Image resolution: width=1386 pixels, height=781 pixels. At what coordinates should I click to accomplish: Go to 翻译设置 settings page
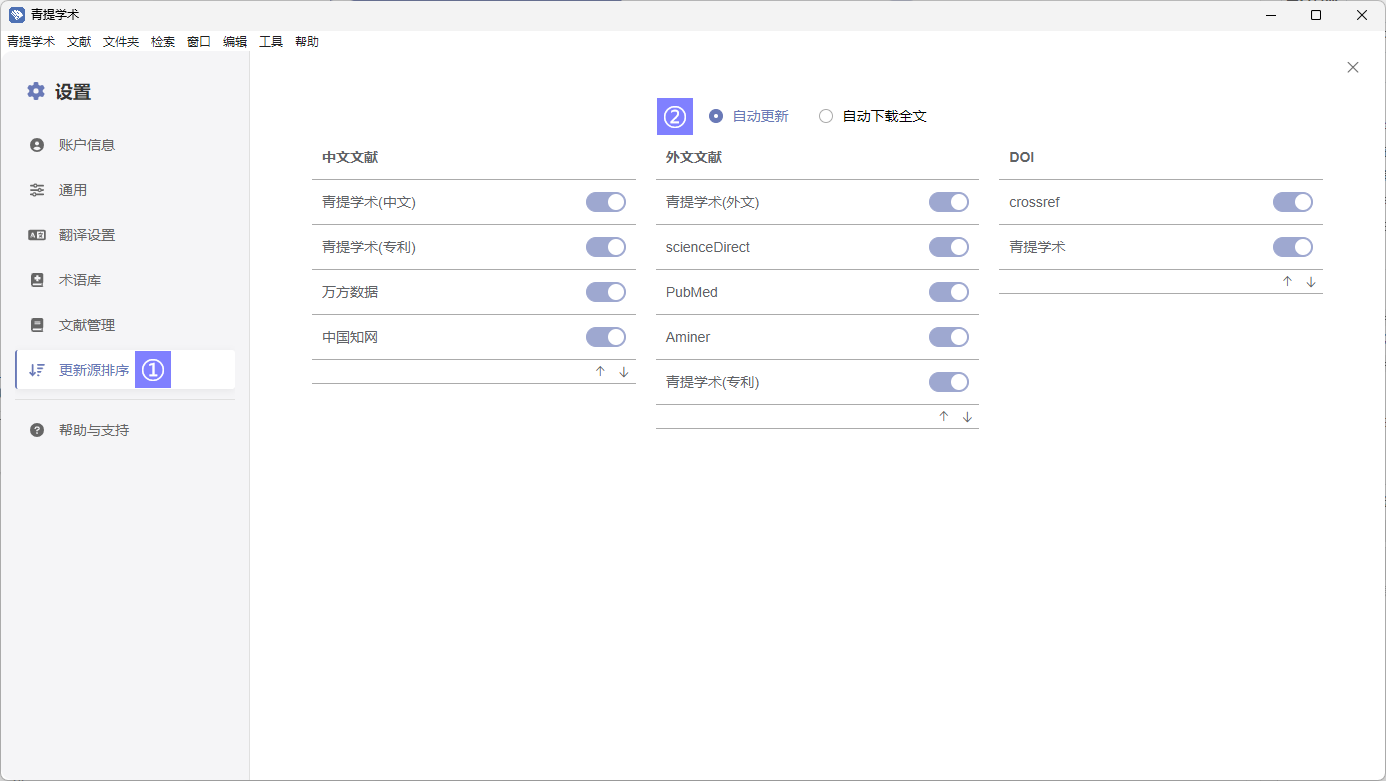pyautogui.click(x=87, y=235)
